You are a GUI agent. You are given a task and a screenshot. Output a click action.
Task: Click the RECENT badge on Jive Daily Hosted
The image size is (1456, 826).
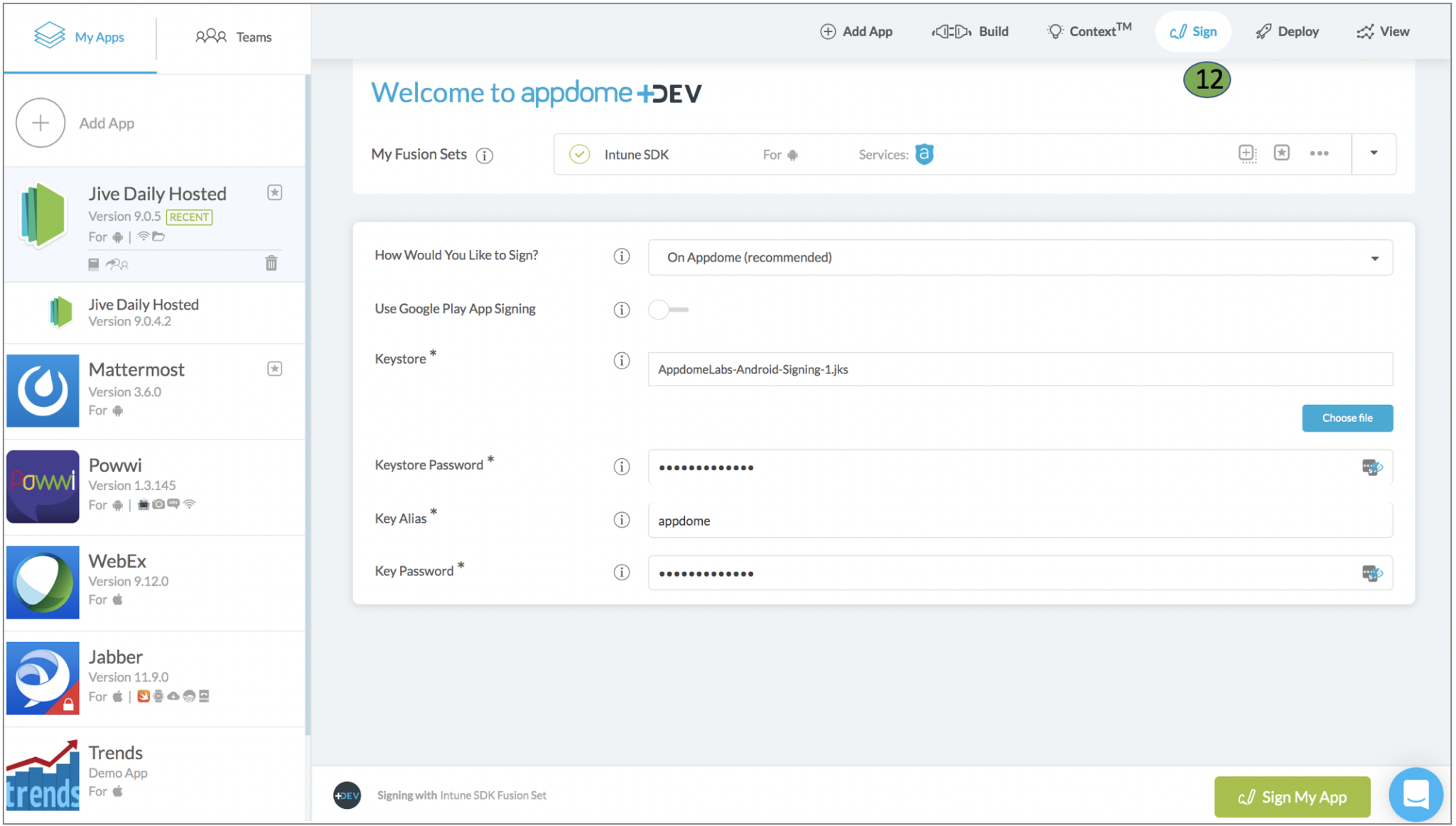pos(189,217)
